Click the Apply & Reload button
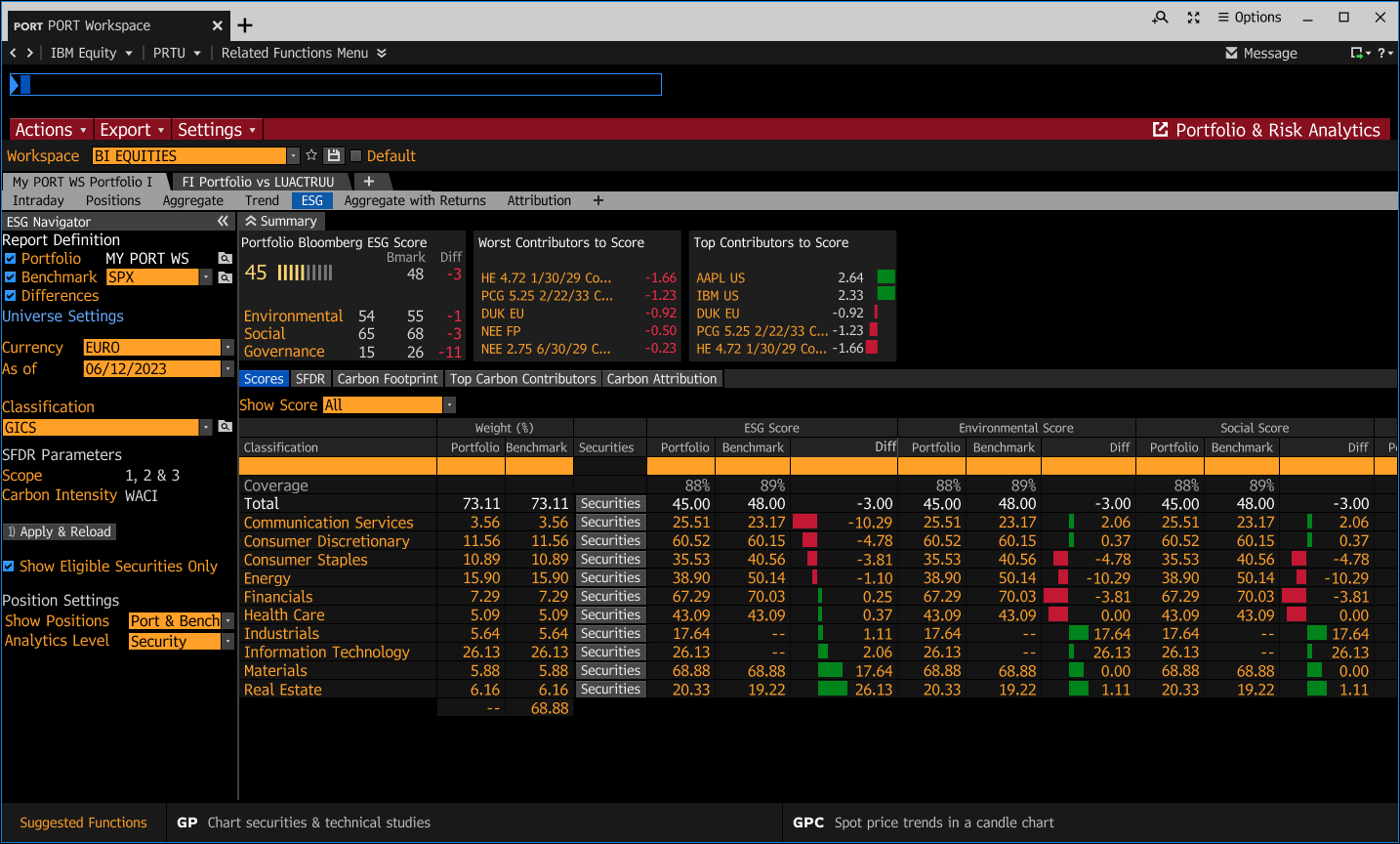This screenshot has width=1400, height=844. point(60,531)
